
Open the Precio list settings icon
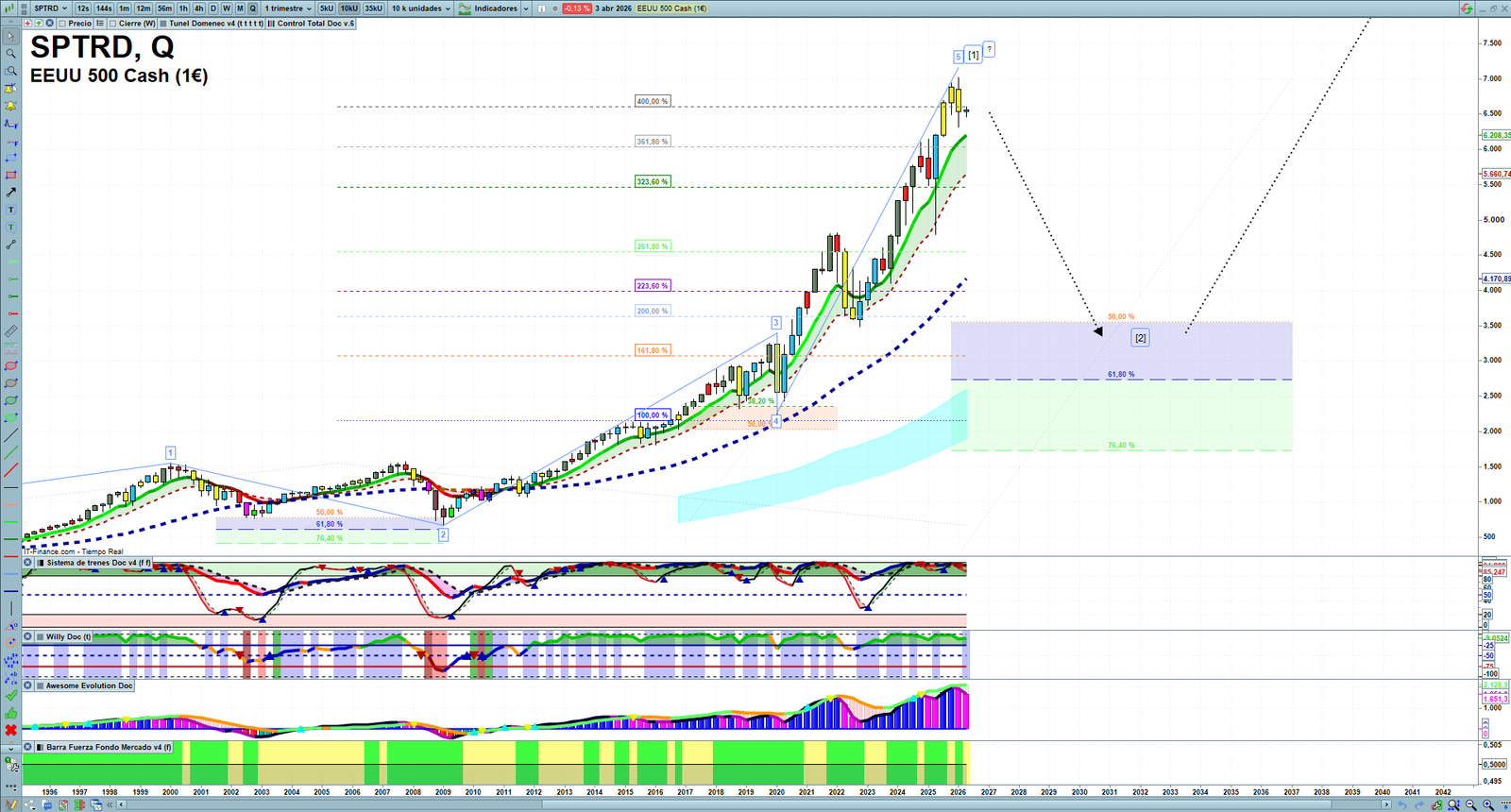pyautogui.click(x=100, y=24)
